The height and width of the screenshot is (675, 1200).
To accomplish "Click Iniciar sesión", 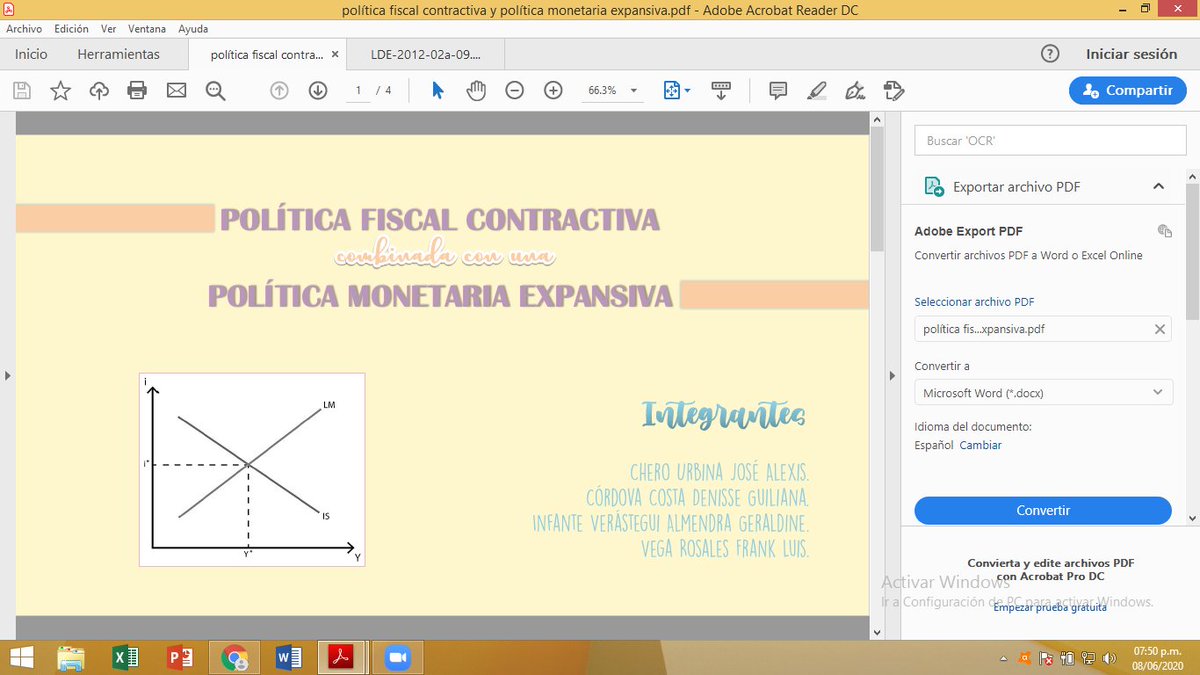I will tap(1131, 54).
